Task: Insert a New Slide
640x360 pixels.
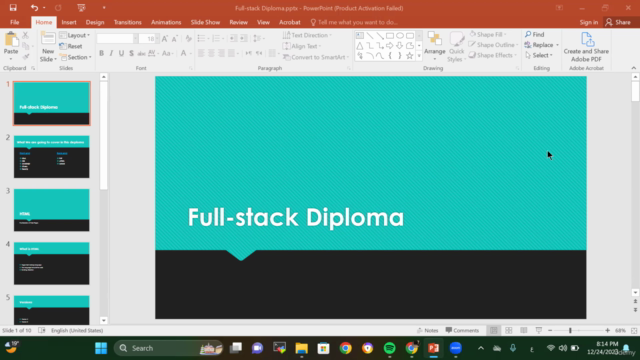Action: pos(48,47)
